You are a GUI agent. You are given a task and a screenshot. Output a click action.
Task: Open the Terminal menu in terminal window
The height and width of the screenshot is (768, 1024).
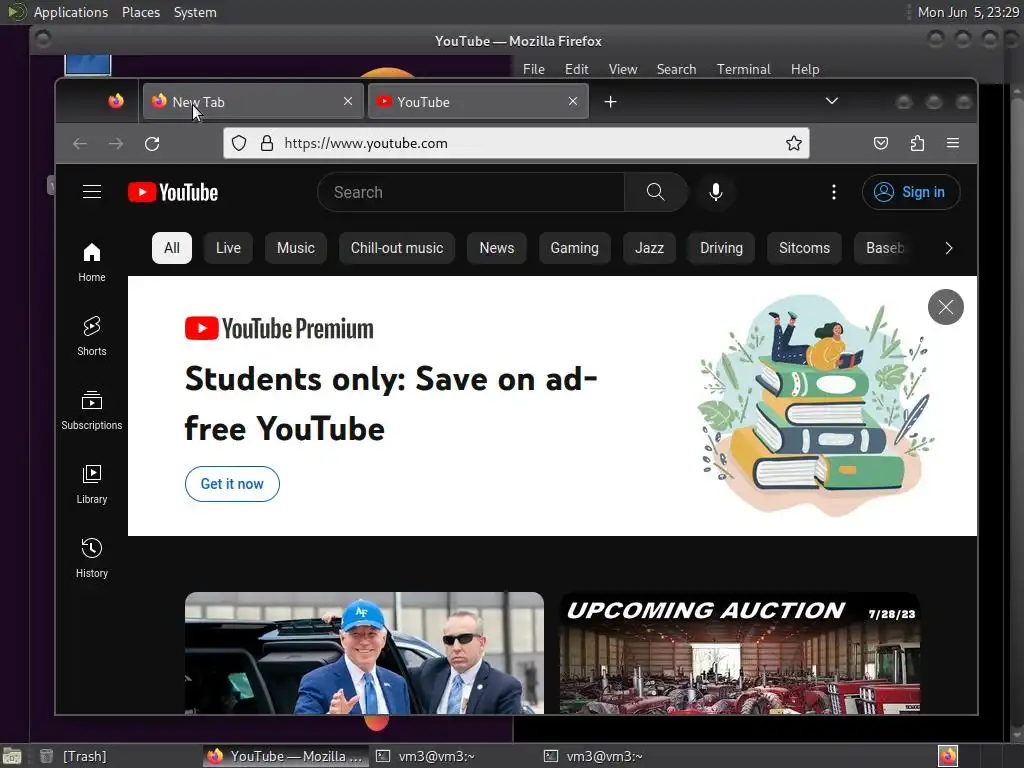point(744,69)
